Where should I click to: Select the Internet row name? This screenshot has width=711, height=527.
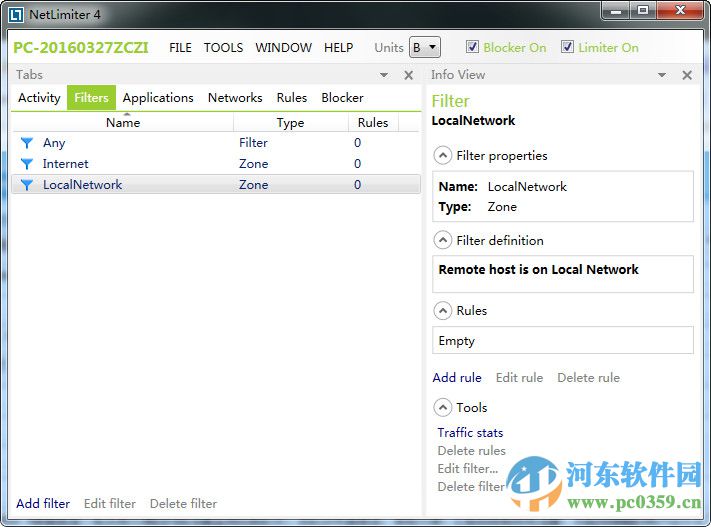[65, 164]
